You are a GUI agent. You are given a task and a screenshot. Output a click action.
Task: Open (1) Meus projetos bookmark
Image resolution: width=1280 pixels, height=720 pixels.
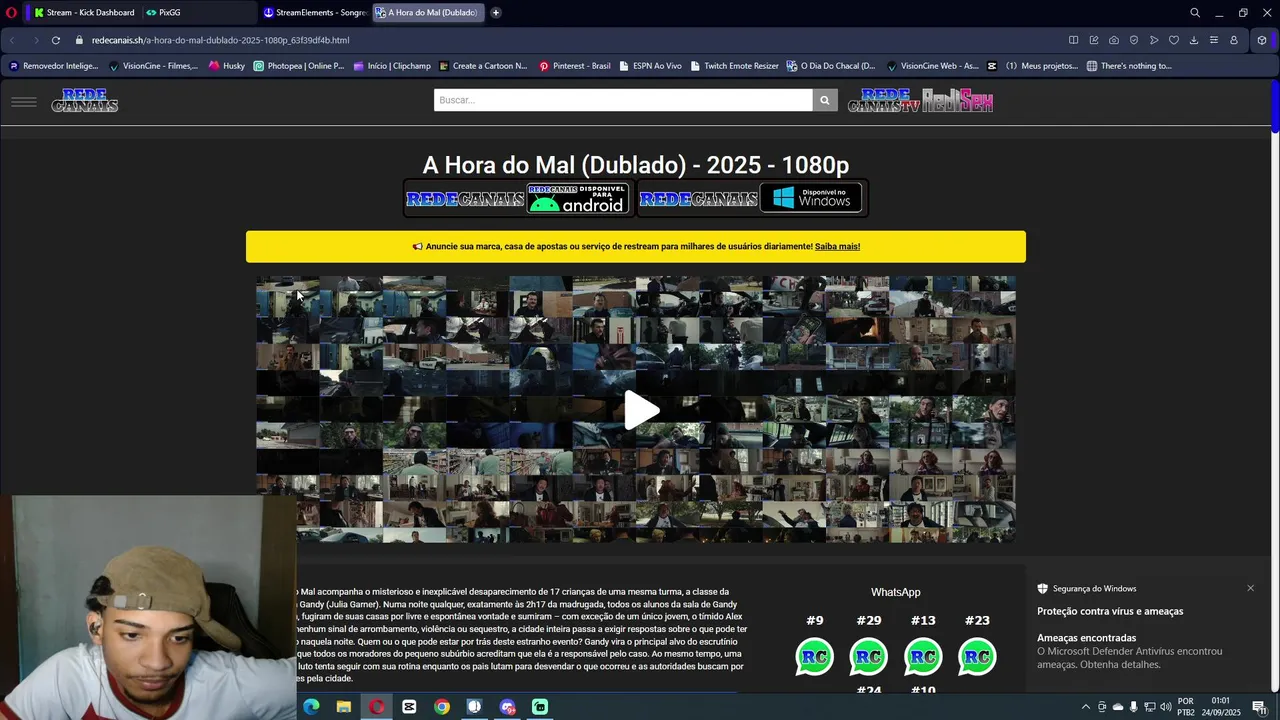click(x=1033, y=66)
